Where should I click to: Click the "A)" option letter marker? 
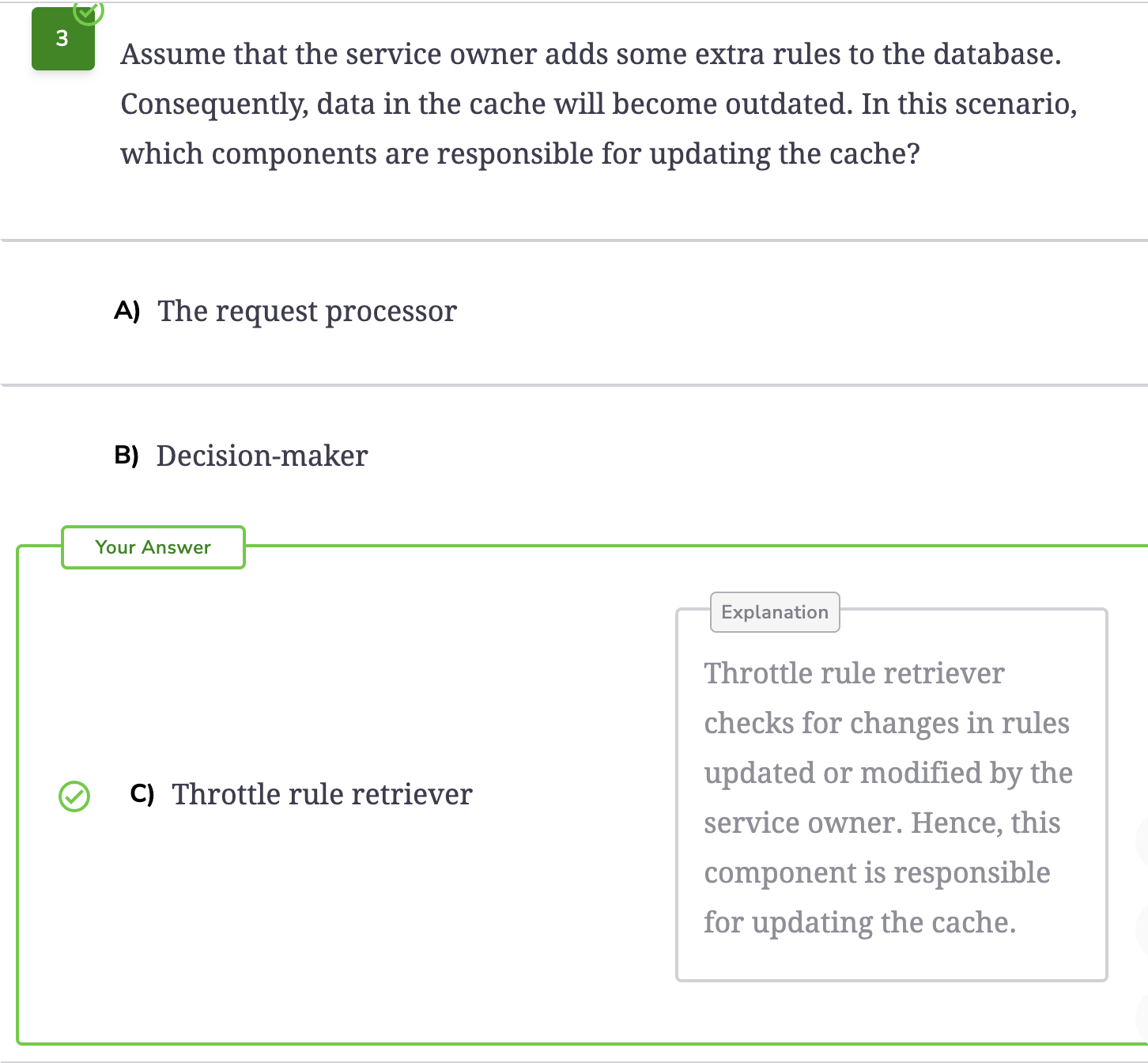pyautogui.click(x=127, y=310)
